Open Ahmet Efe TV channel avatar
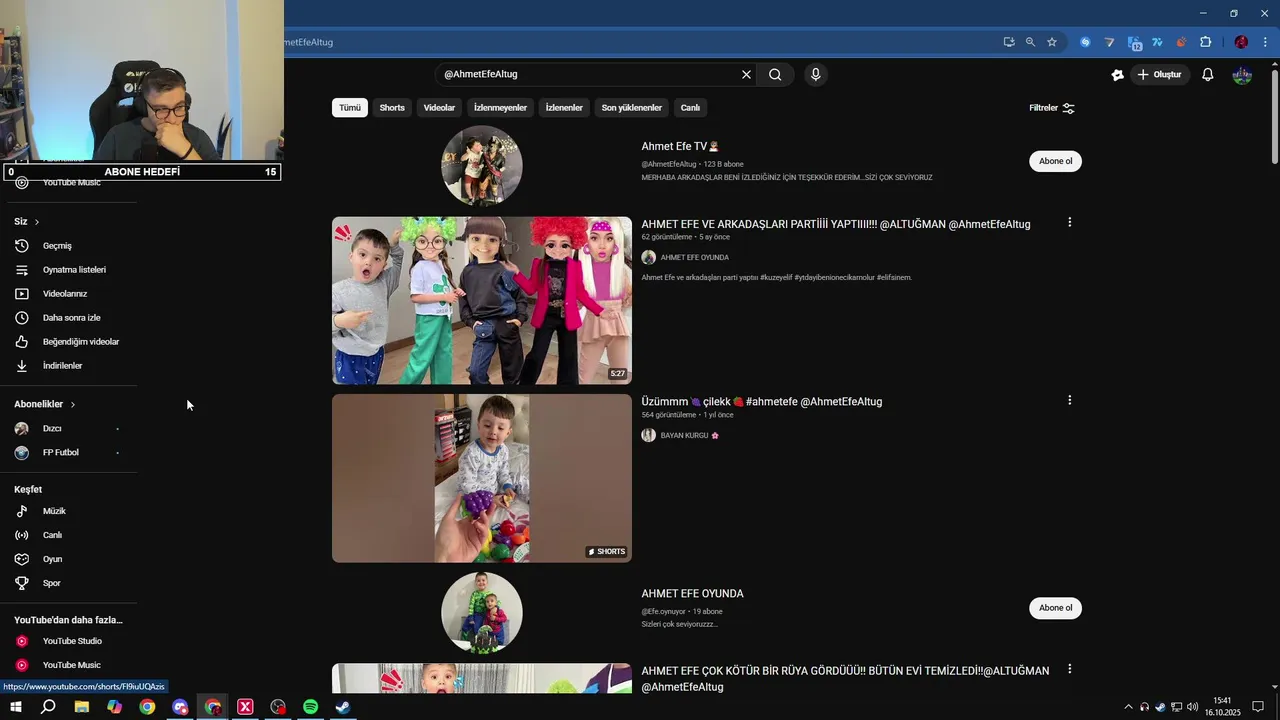The width and height of the screenshot is (1280, 720). [x=482, y=166]
